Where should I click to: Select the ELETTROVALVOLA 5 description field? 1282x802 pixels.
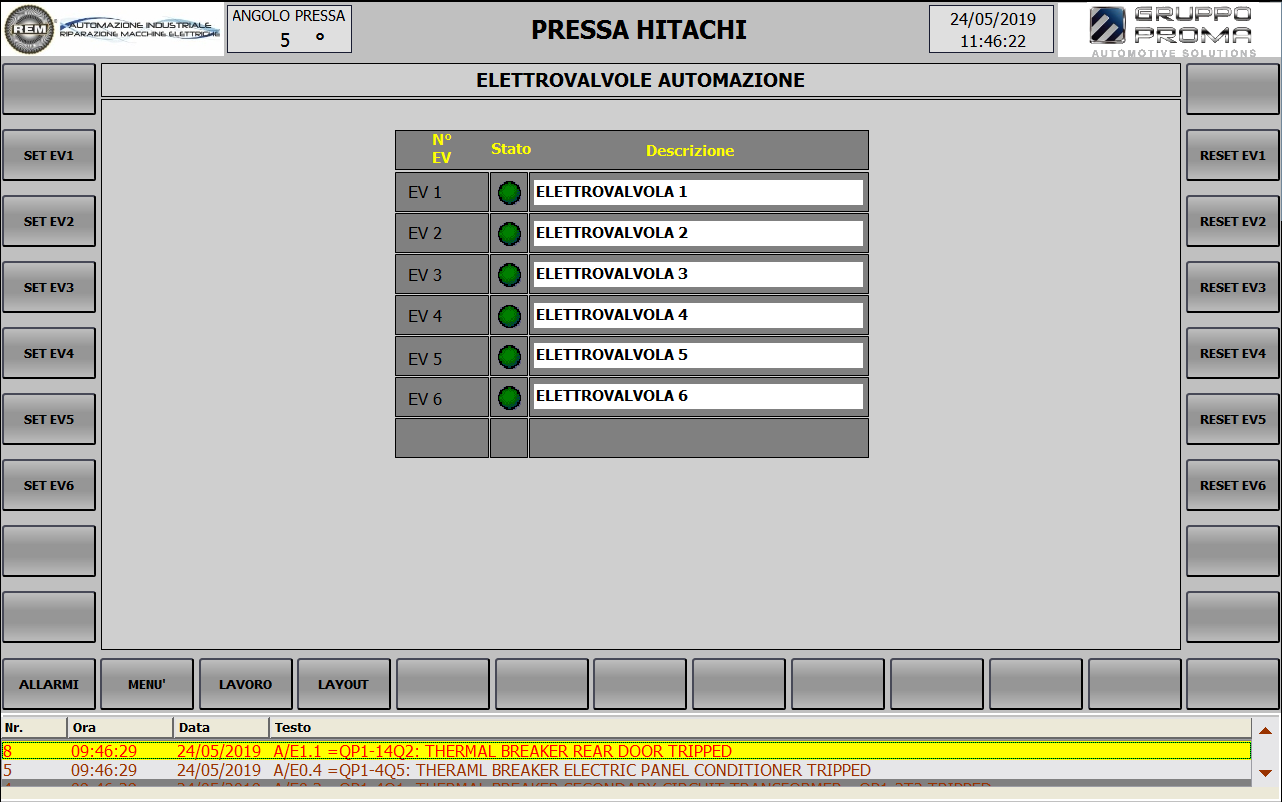698,355
